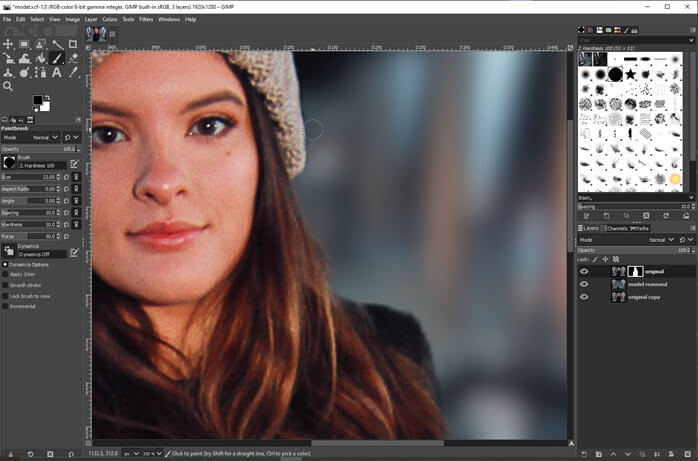Hide the original layer
Screen dimensions: 698x461
(x=584, y=271)
